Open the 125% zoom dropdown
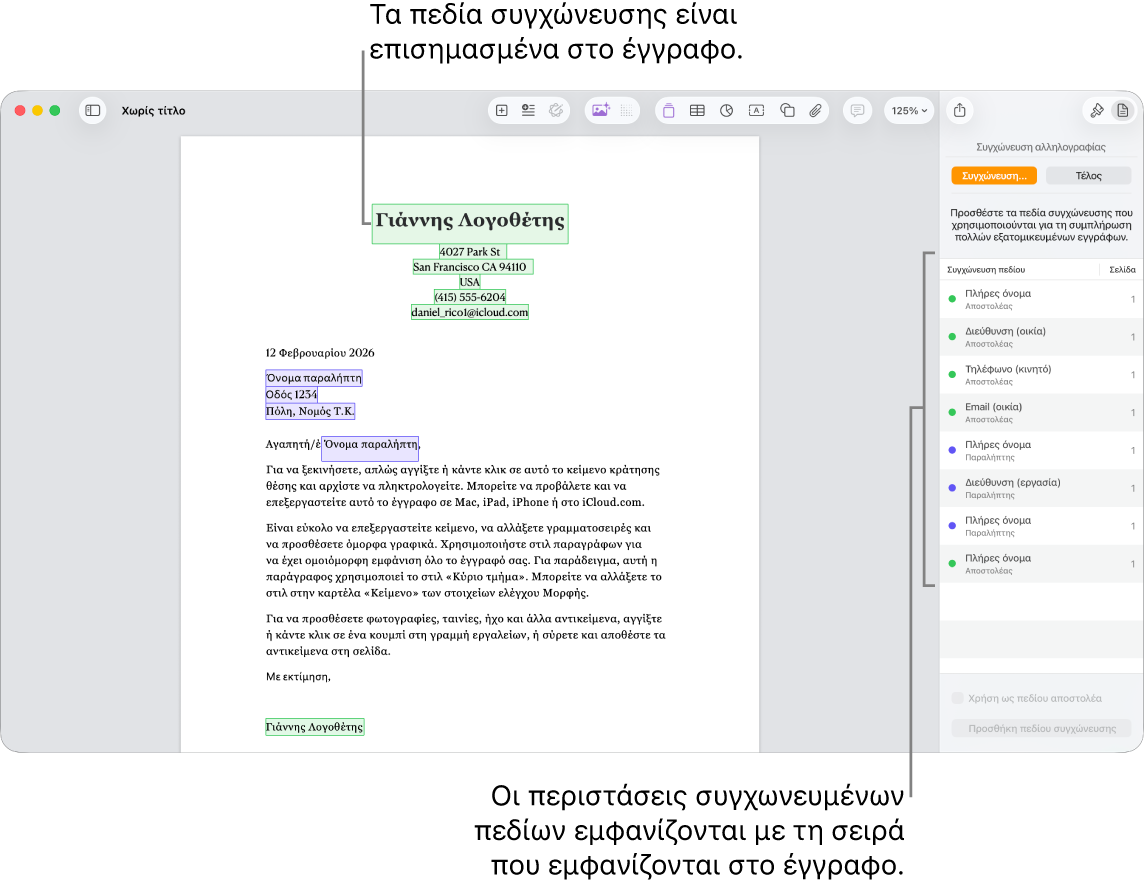The height and width of the screenshot is (883, 1144). 909,110
